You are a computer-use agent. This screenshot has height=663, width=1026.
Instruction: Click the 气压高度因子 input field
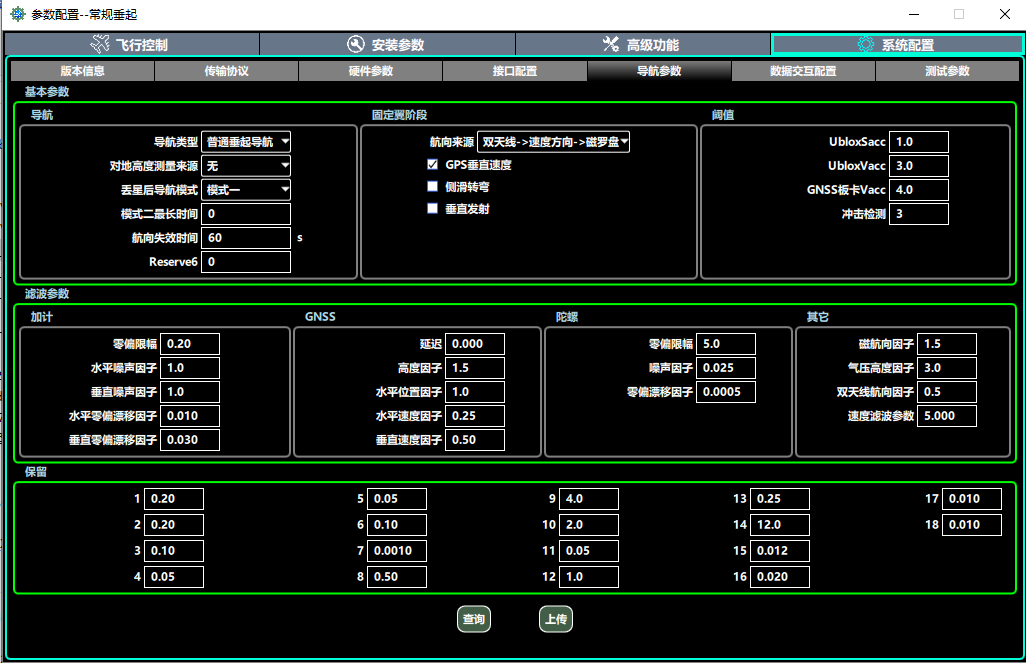[947, 368]
